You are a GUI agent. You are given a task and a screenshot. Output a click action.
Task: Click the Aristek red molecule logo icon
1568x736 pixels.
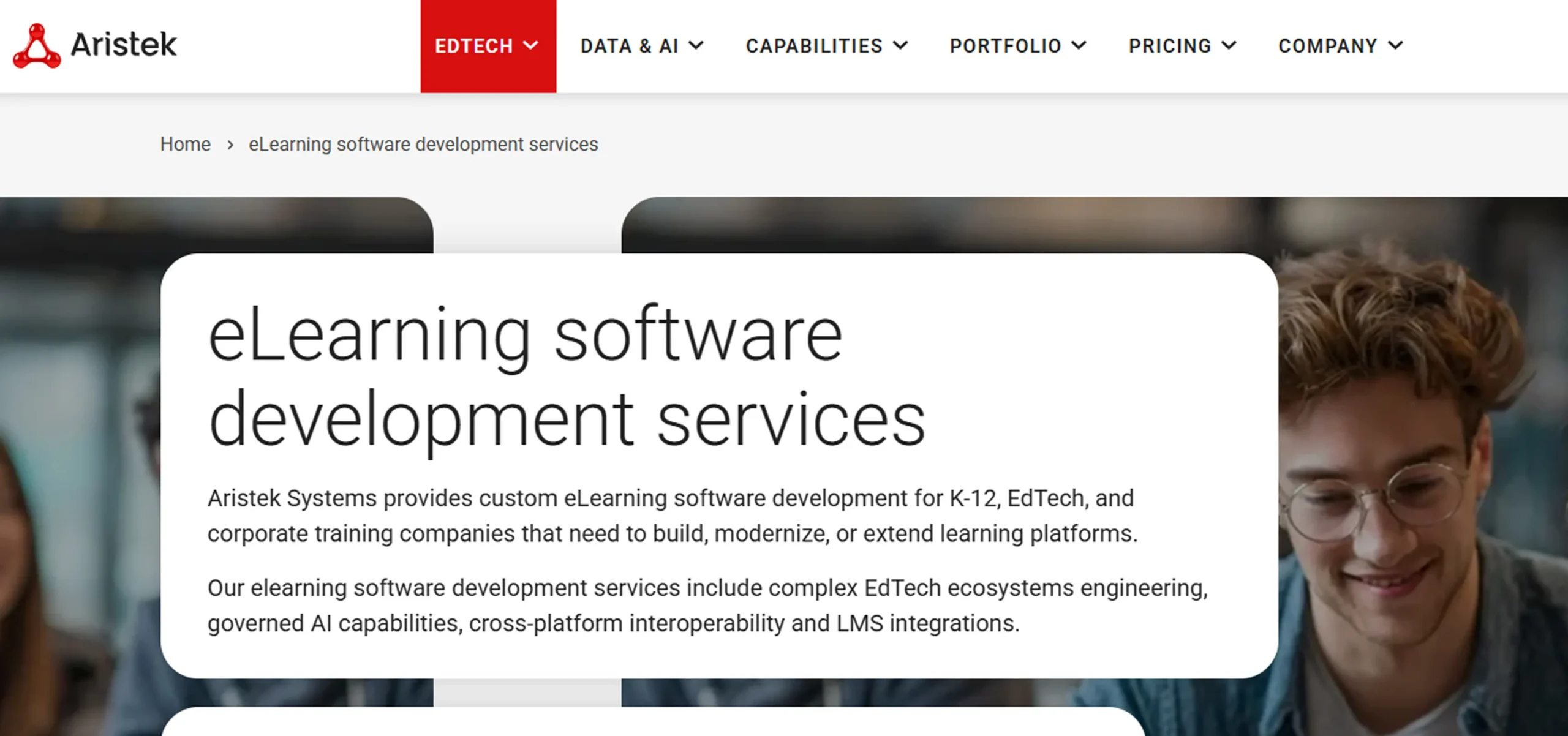click(37, 45)
